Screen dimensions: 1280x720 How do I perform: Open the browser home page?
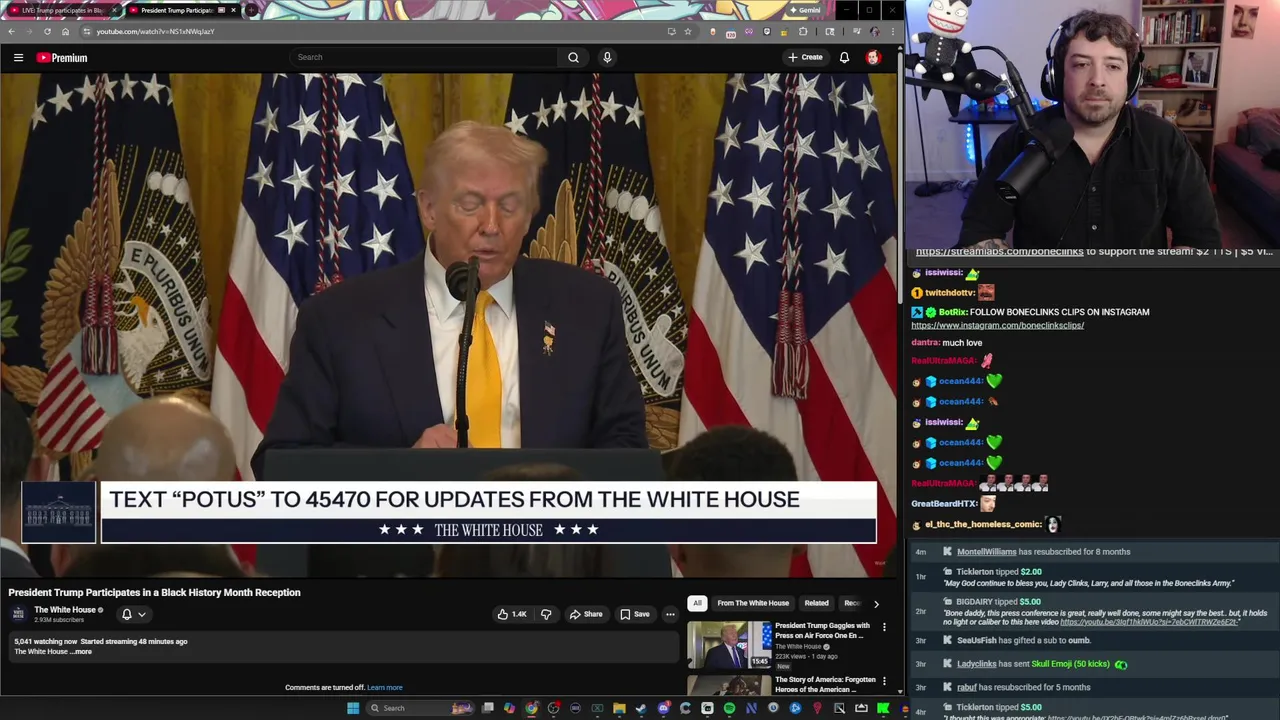click(x=65, y=31)
